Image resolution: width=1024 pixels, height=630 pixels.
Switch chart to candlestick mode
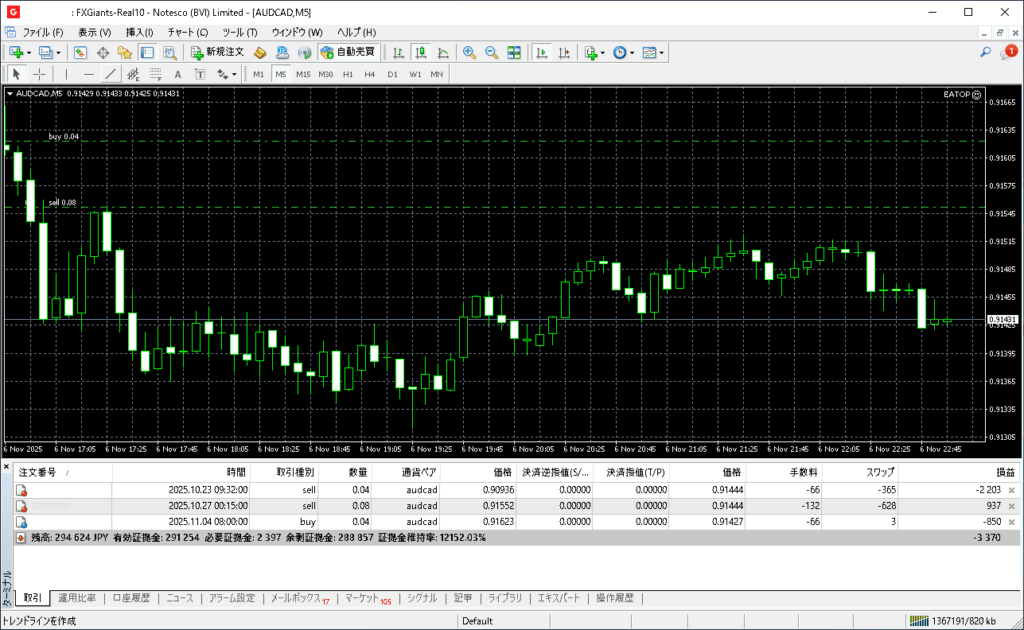point(420,52)
